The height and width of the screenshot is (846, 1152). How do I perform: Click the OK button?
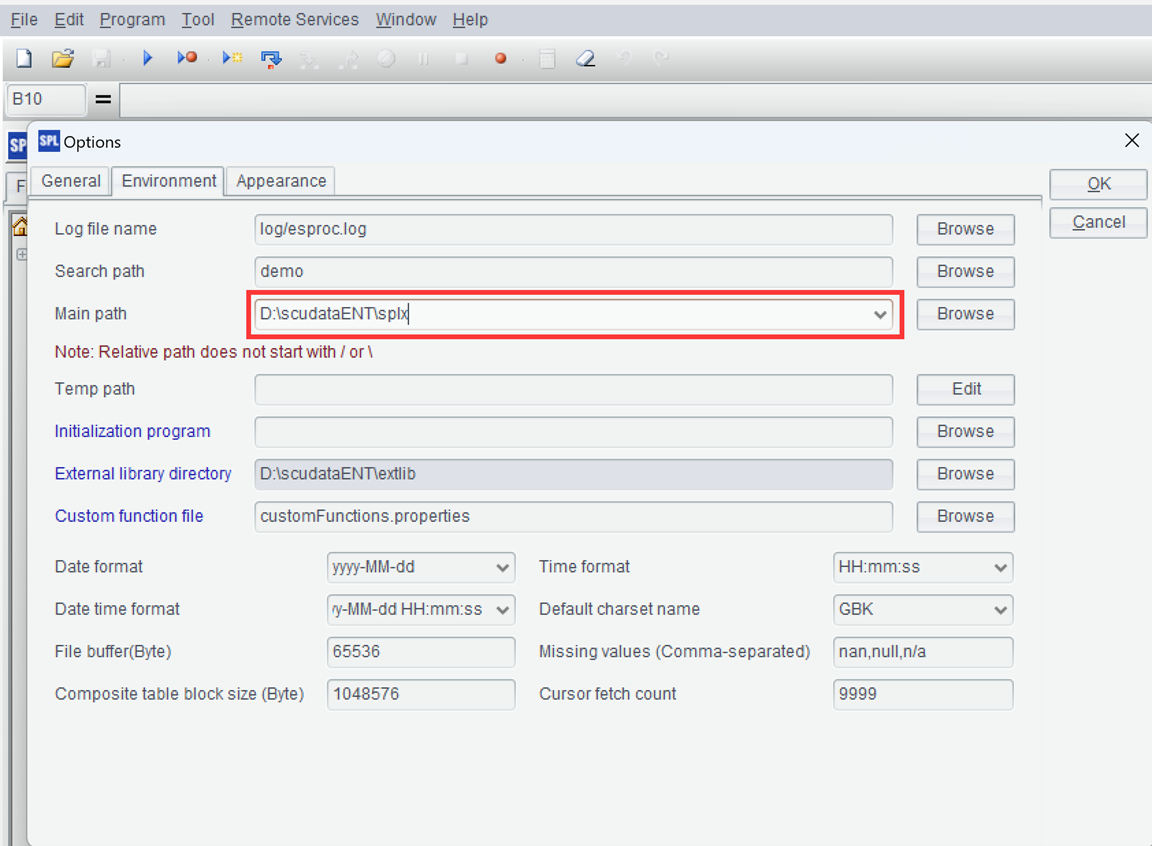pos(1099,184)
